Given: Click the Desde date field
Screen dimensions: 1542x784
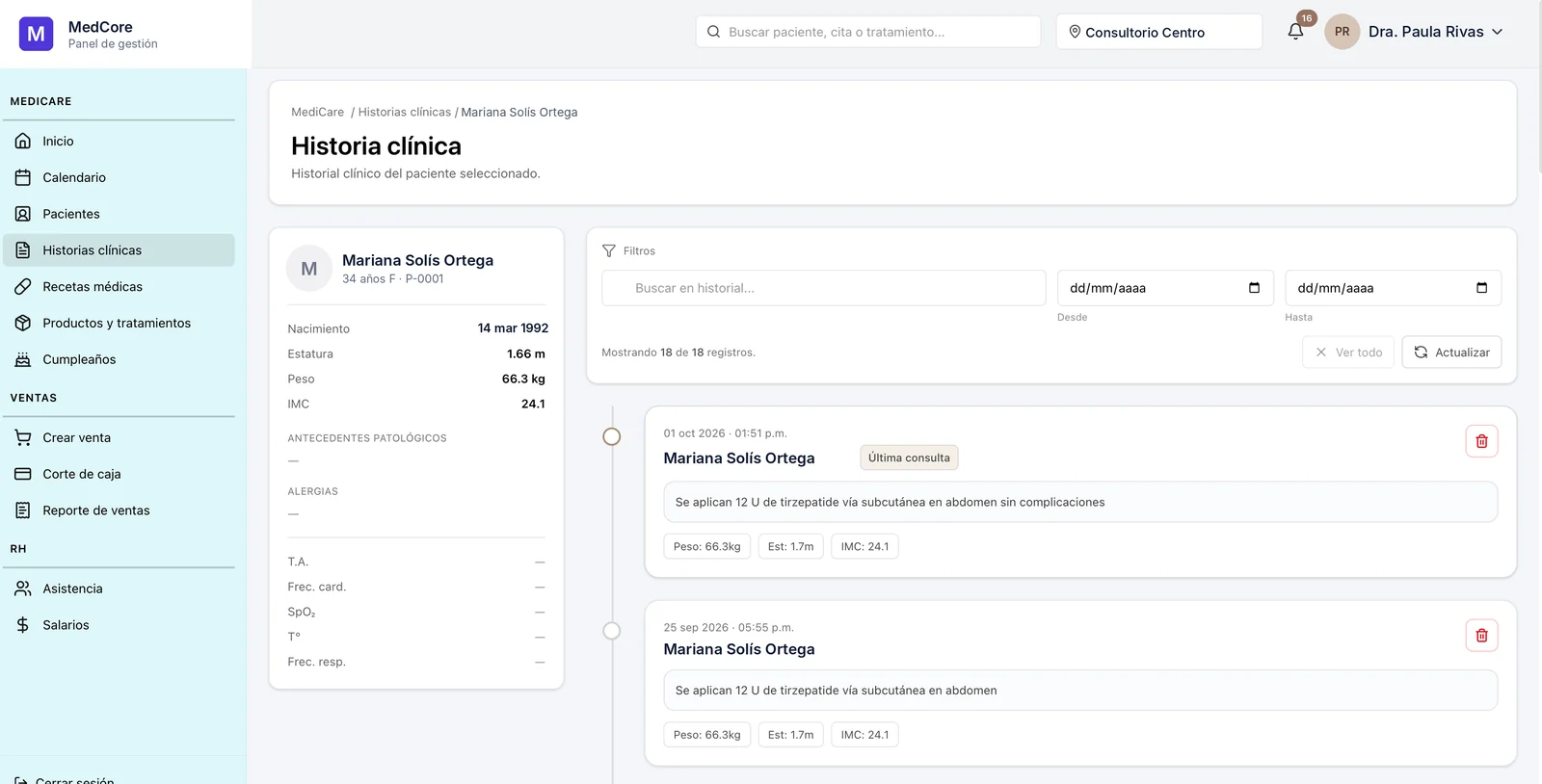Looking at the screenshot, I should coord(1165,288).
